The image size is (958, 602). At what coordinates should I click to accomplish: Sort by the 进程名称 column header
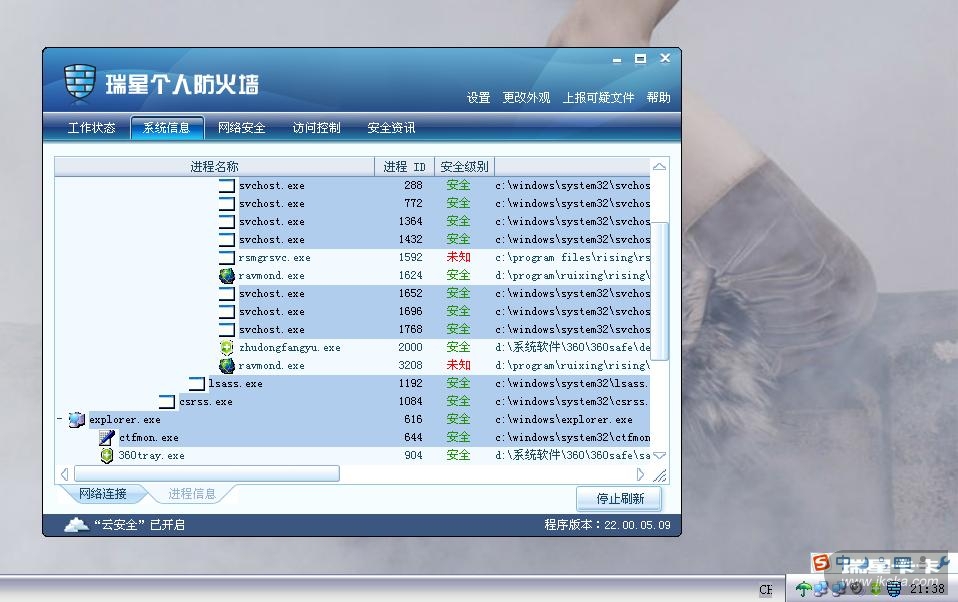tap(214, 166)
